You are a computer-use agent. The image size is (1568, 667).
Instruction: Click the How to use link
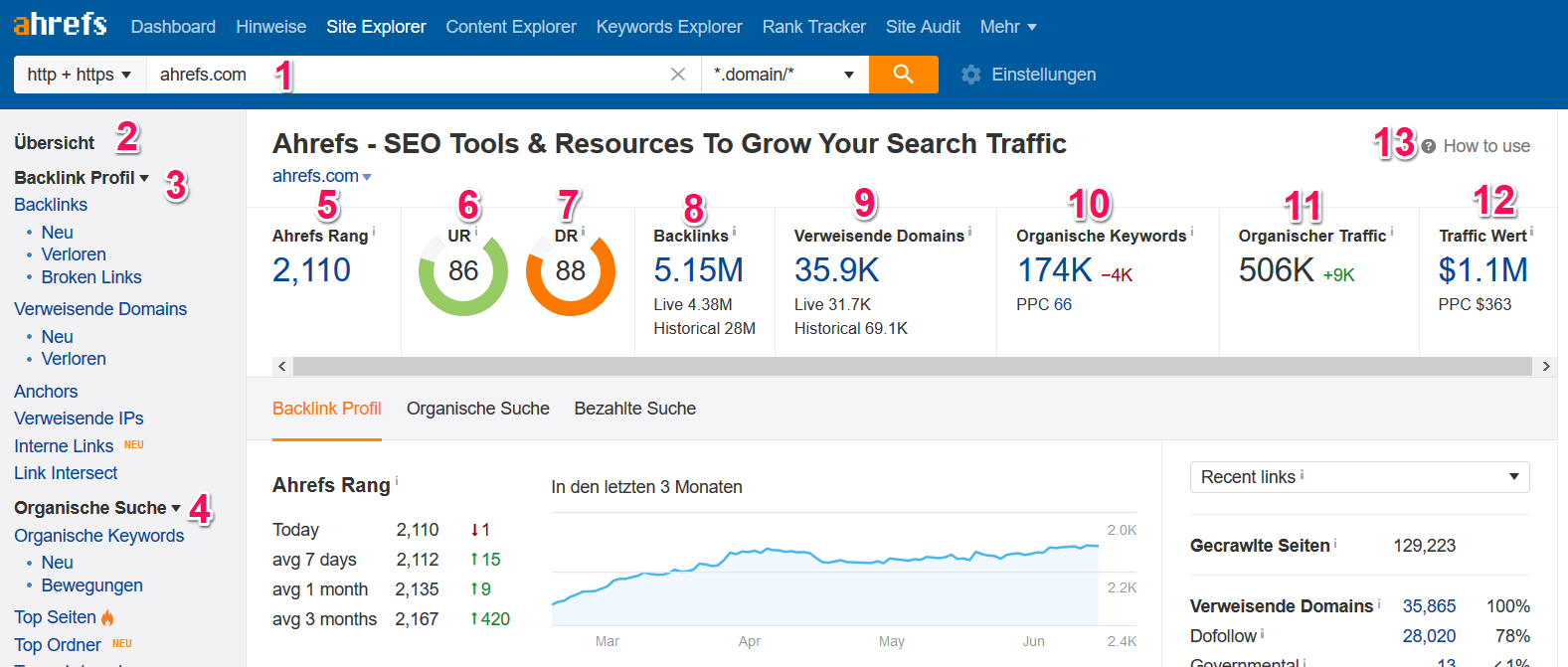[1486, 146]
